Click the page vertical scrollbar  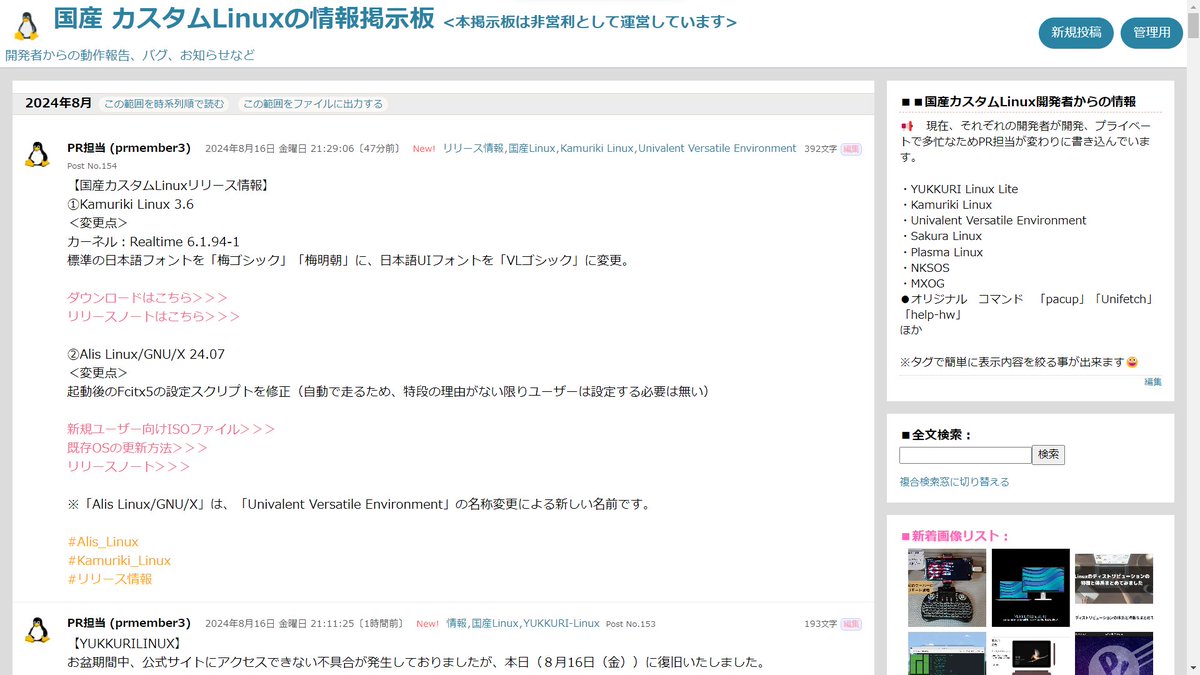point(1192,337)
